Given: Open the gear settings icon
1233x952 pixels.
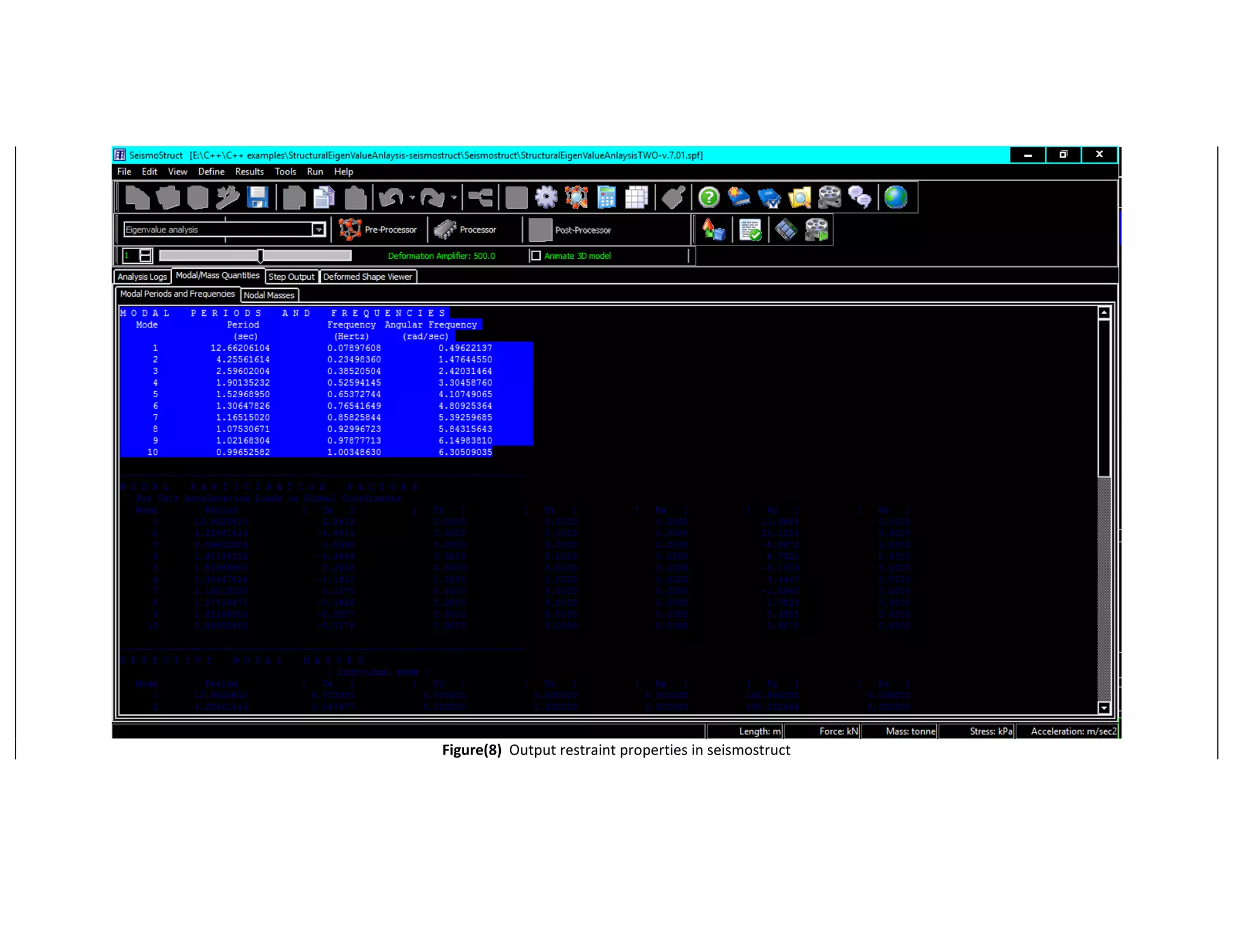Looking at the screenshot, I should click(x=547, y=197).
